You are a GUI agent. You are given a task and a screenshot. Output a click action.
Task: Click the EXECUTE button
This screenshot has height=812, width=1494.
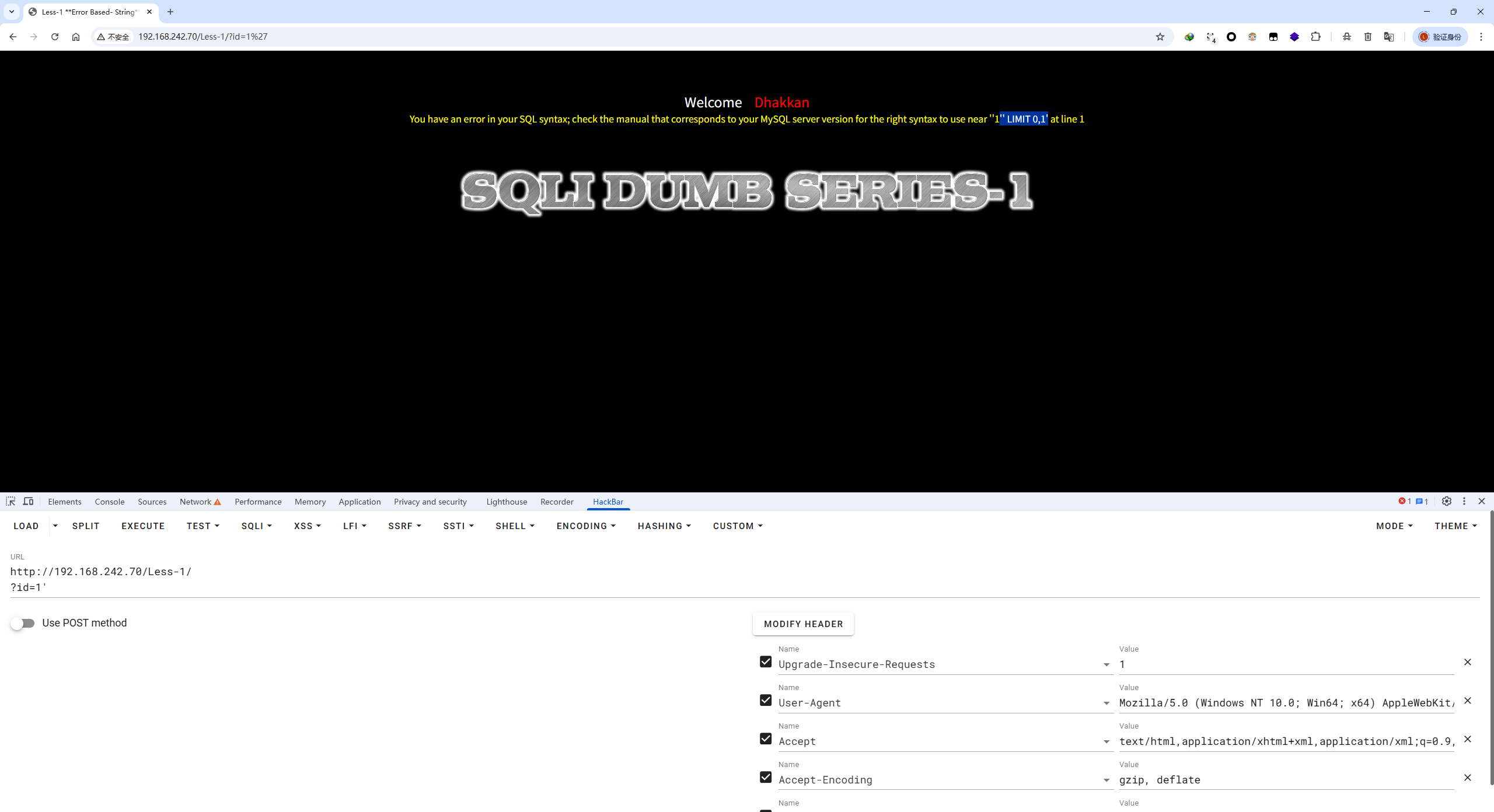pyautogui.click(x=143, y=526)
